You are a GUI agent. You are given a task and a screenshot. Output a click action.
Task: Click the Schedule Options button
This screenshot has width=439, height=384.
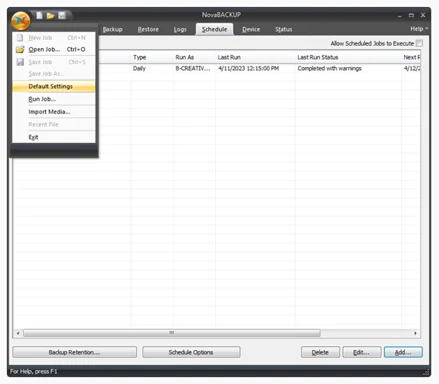click(x=191, y=352)
